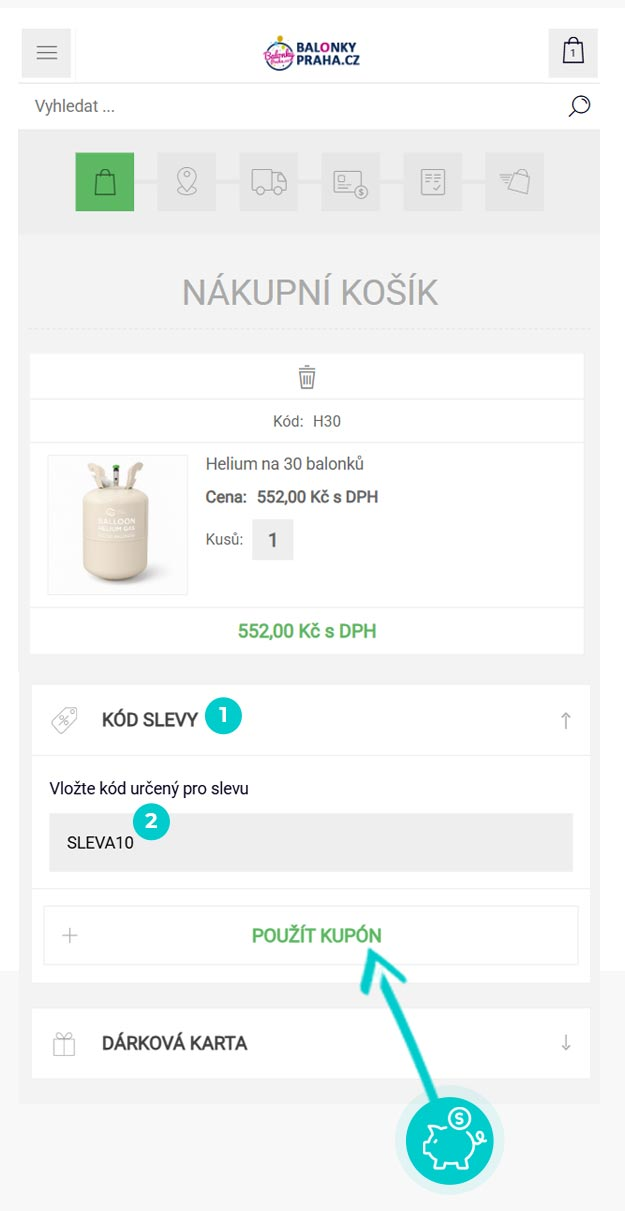Image resolution: width=625 pixels, height=1211 pixels.
Task: Click the BalonkyPraha.cz logo
Action: (x=311, y=53)
